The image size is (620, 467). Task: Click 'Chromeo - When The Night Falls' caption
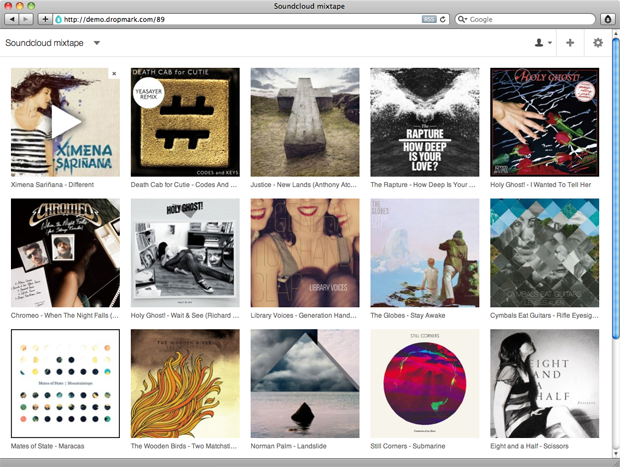(65, 316)
